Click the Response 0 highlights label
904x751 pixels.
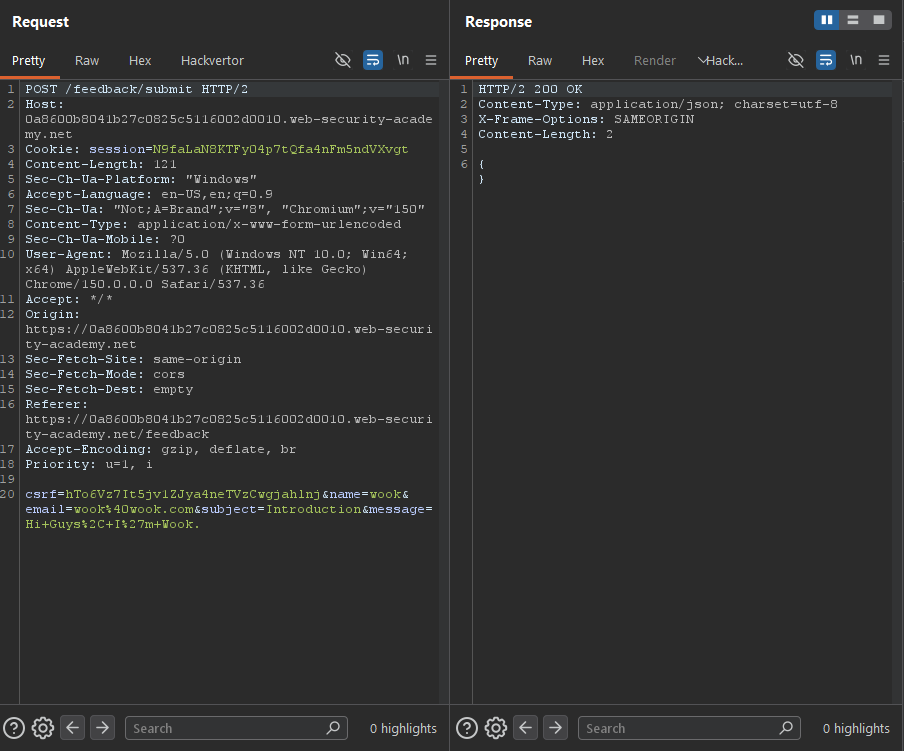pos(856,729)
